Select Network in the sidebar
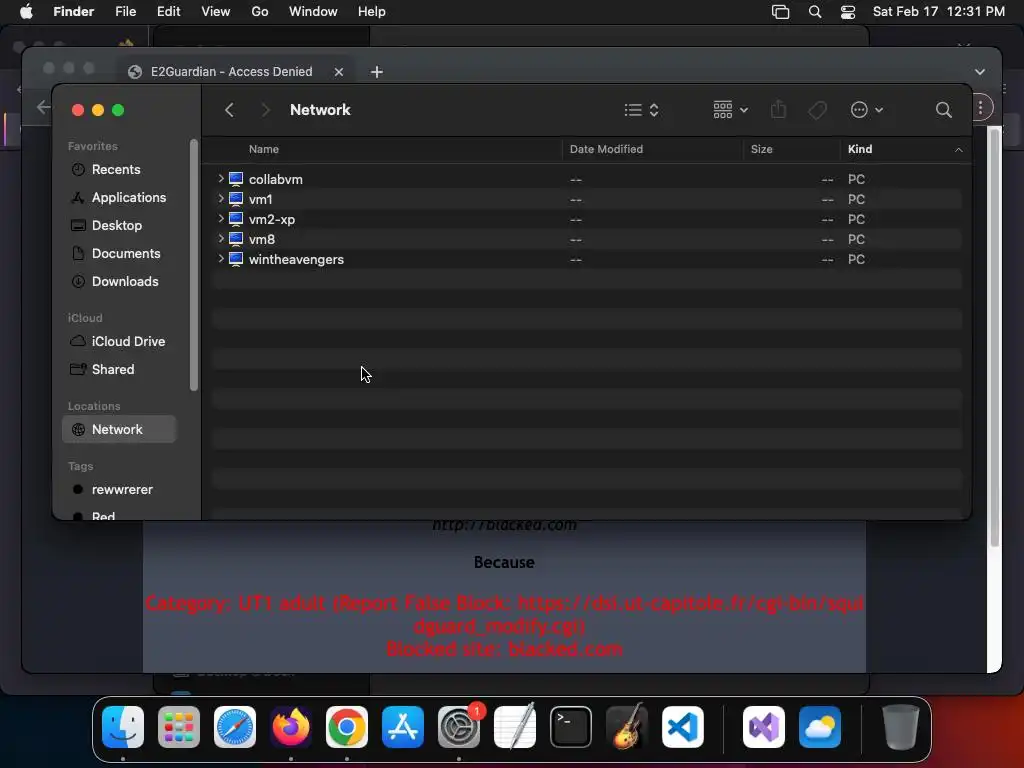Screen dimensions: 1024x768 (119, 430)
